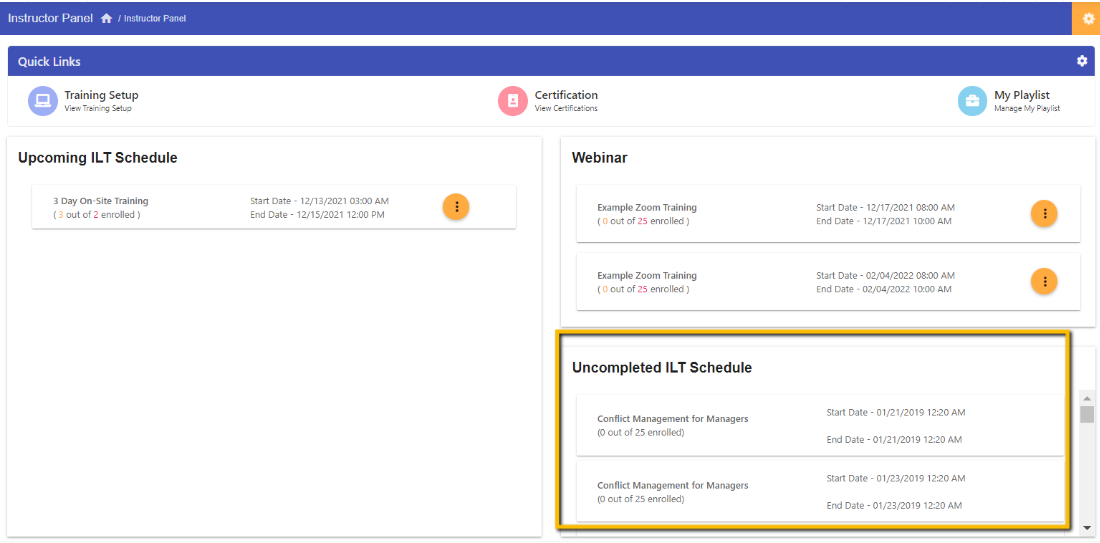Click the Quick Links bar title
This screenshot has height=543, width=1100.
click(49, 62)
